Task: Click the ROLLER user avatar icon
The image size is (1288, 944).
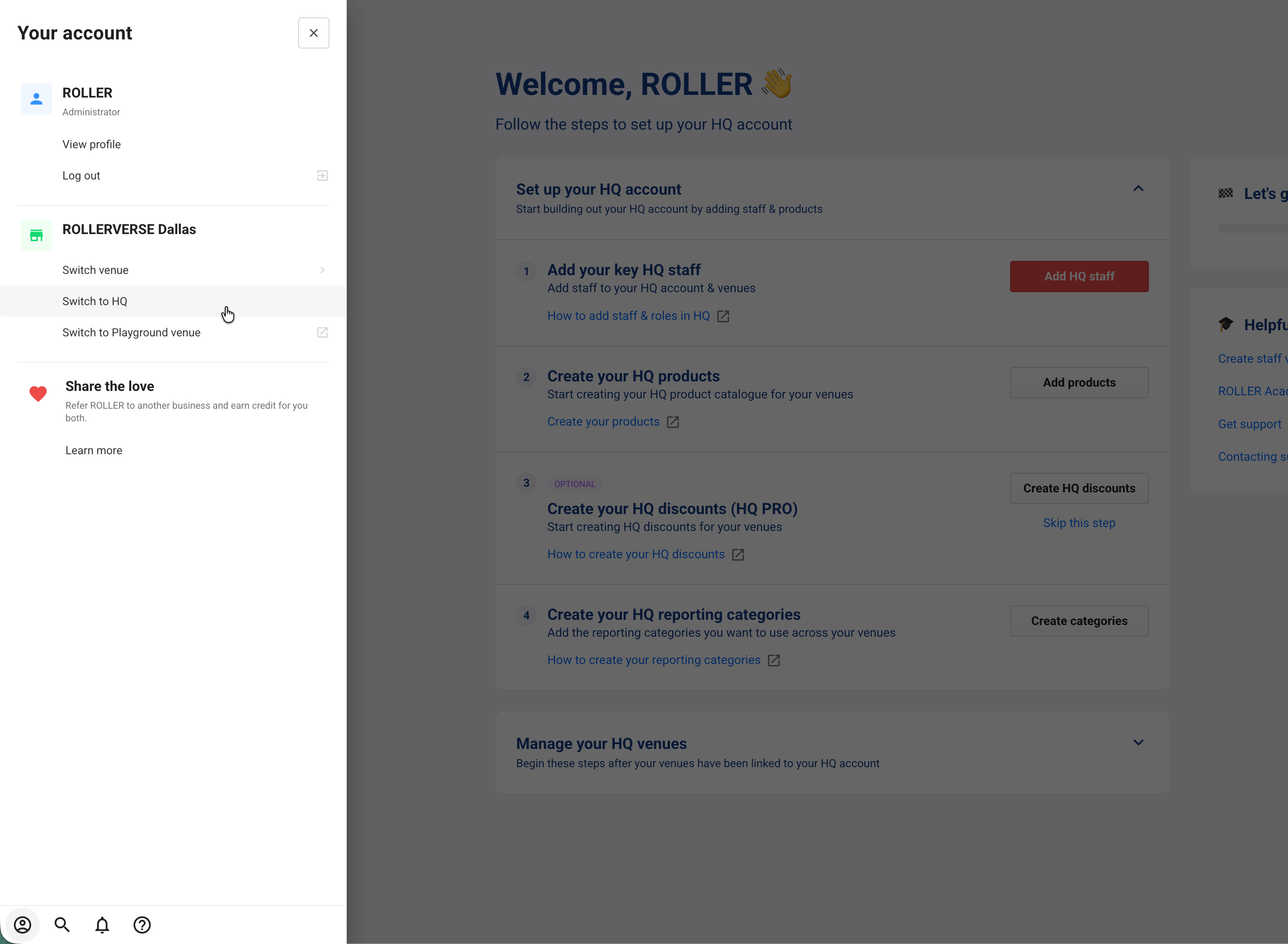Action: coord(36,99)
